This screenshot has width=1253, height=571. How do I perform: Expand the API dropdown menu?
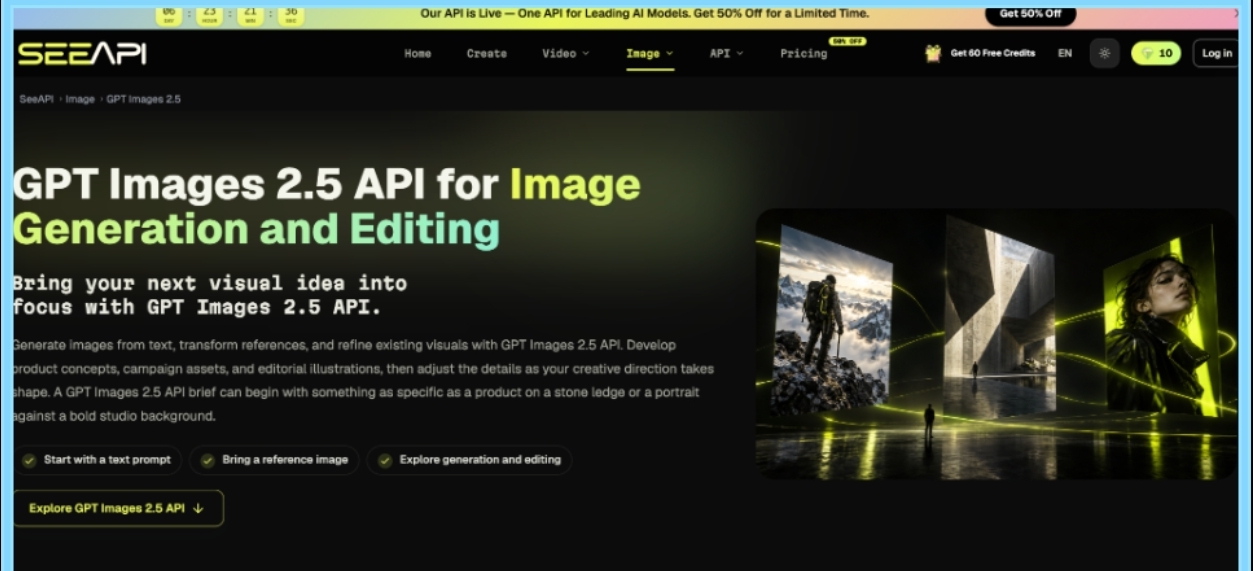pos(727,53)
